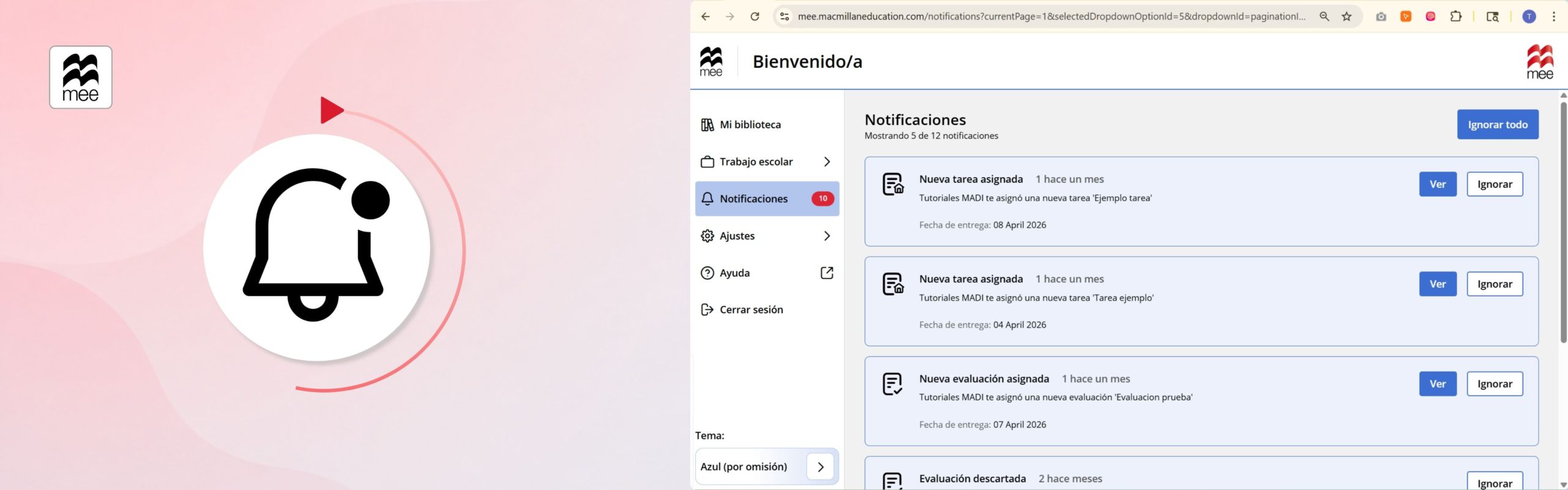
Task: Click the due date '08 April 2026'
Action: click(x=1019, y=225)
